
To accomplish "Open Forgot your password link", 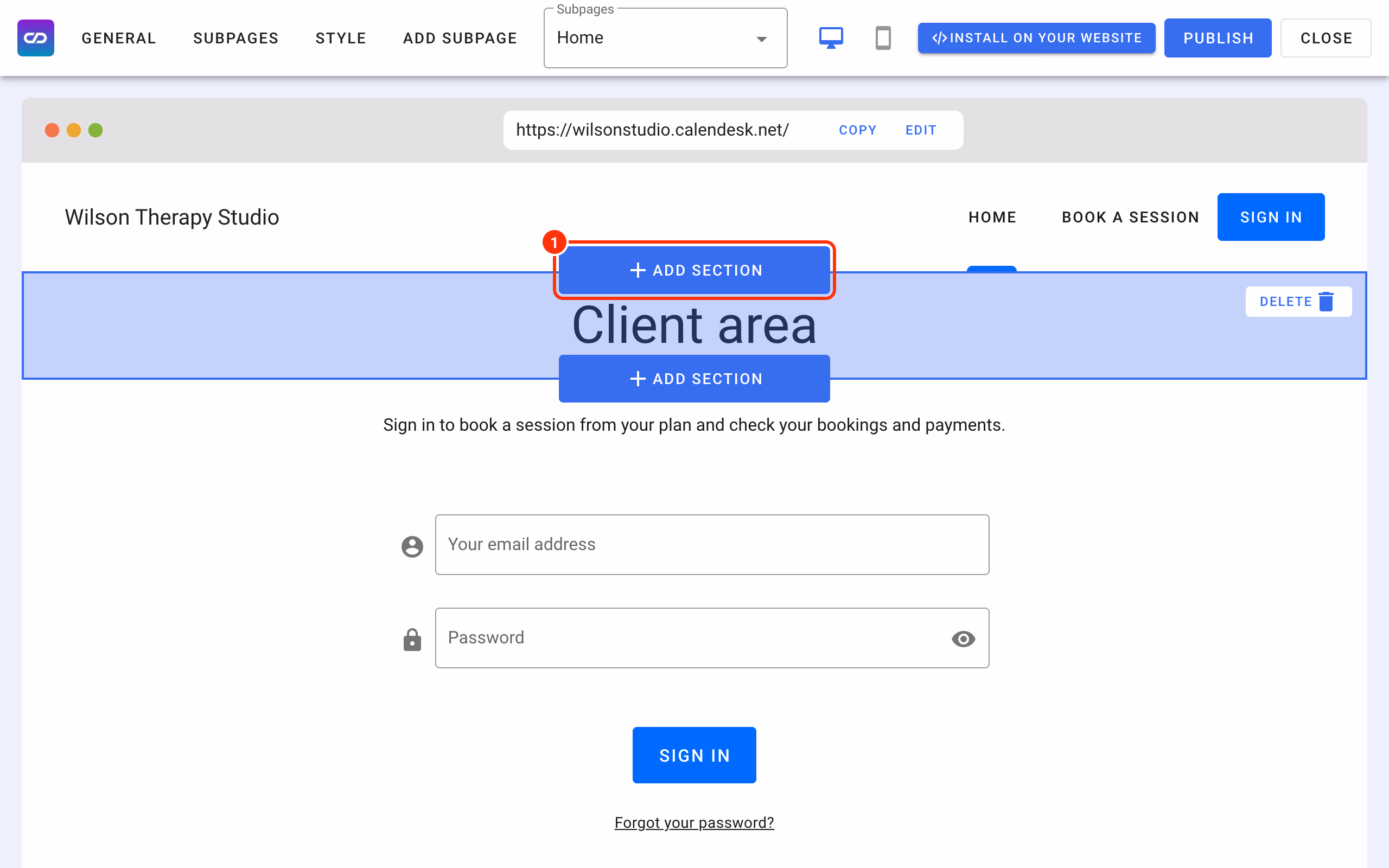I will point(694,822).
